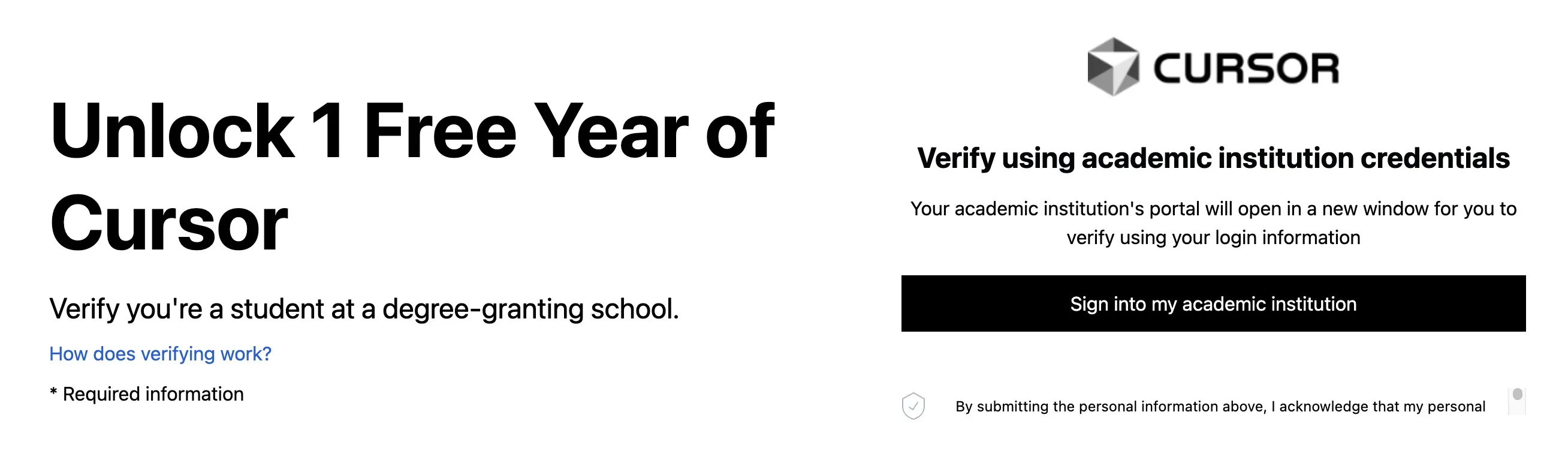Click the disclaimer scrollbar thumb
1568x463 pixels.
(x=1518, y=394)
